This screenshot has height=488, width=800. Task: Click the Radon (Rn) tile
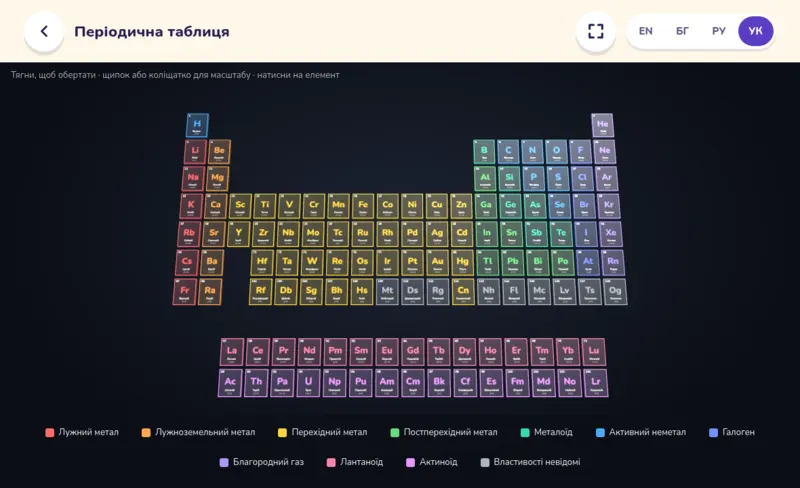(x=613, y=262)
